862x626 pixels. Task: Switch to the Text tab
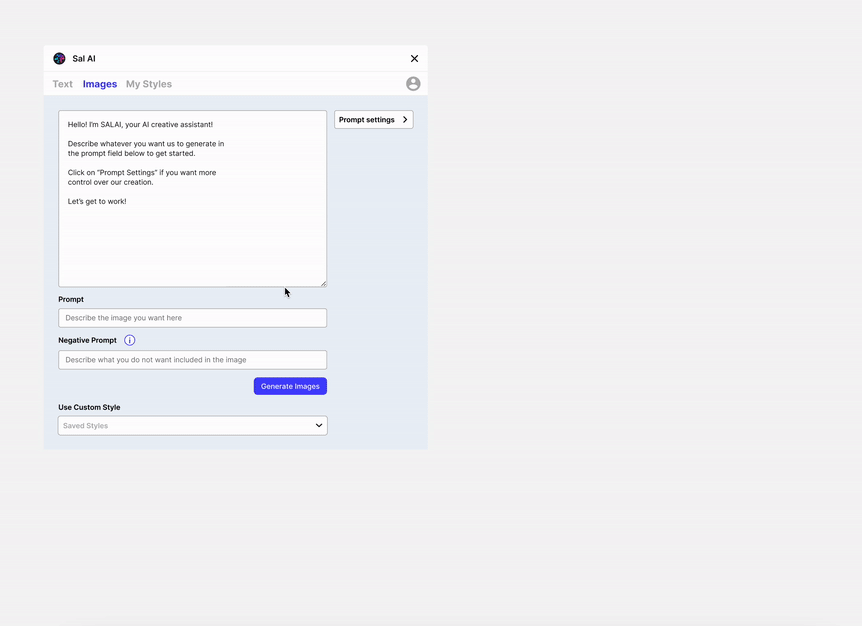point(63,84)
